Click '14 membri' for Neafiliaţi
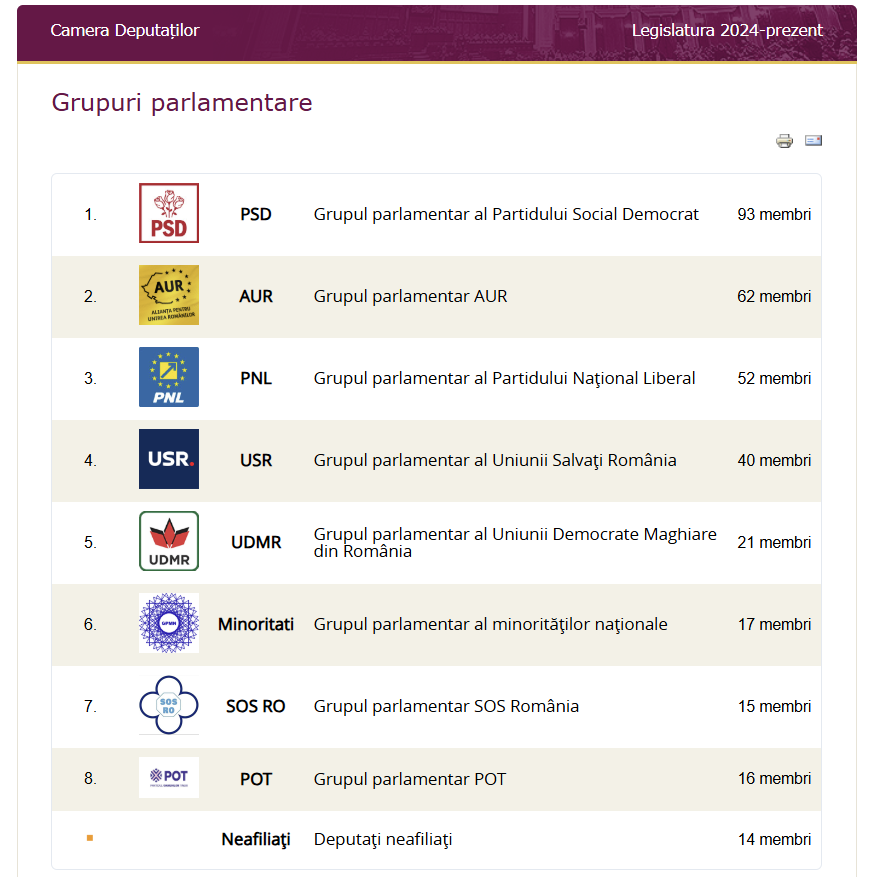 774,839
